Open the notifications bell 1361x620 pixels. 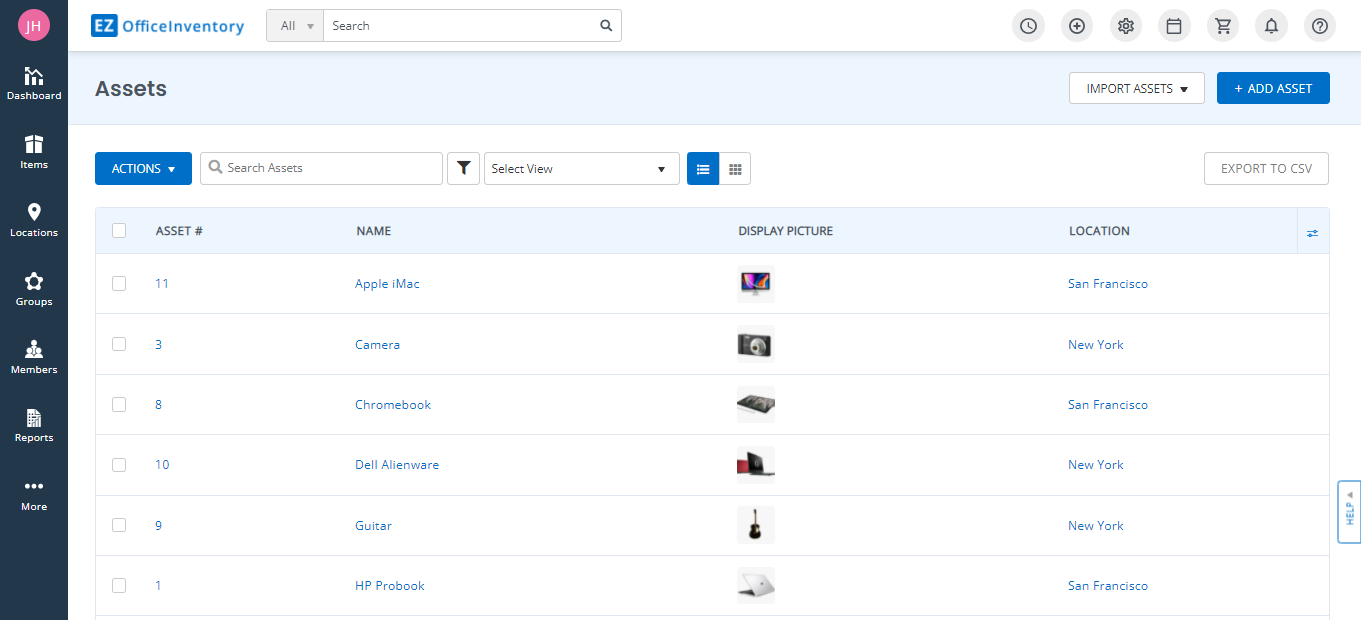1271,25
